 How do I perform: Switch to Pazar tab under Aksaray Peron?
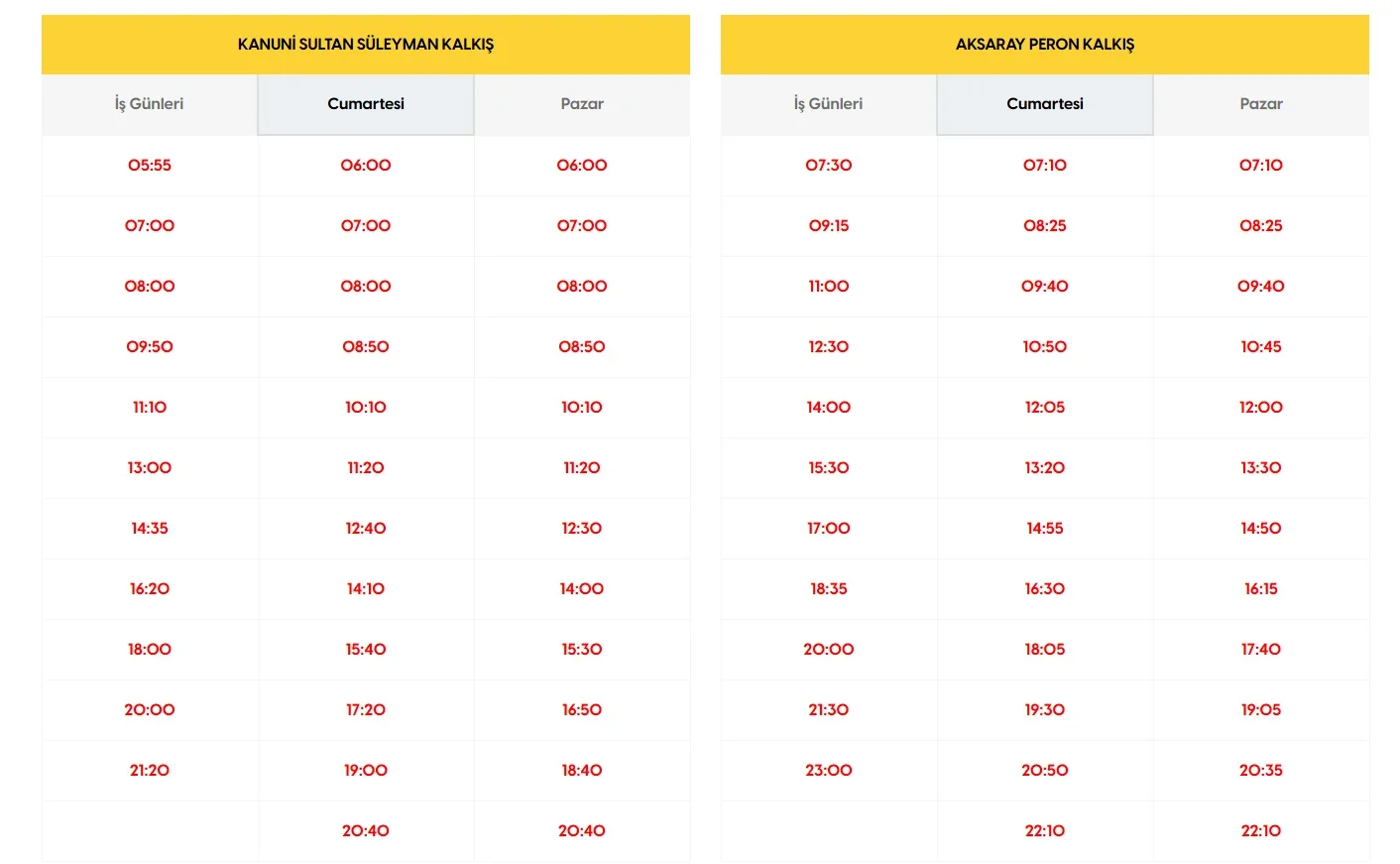click(1261, 104)
